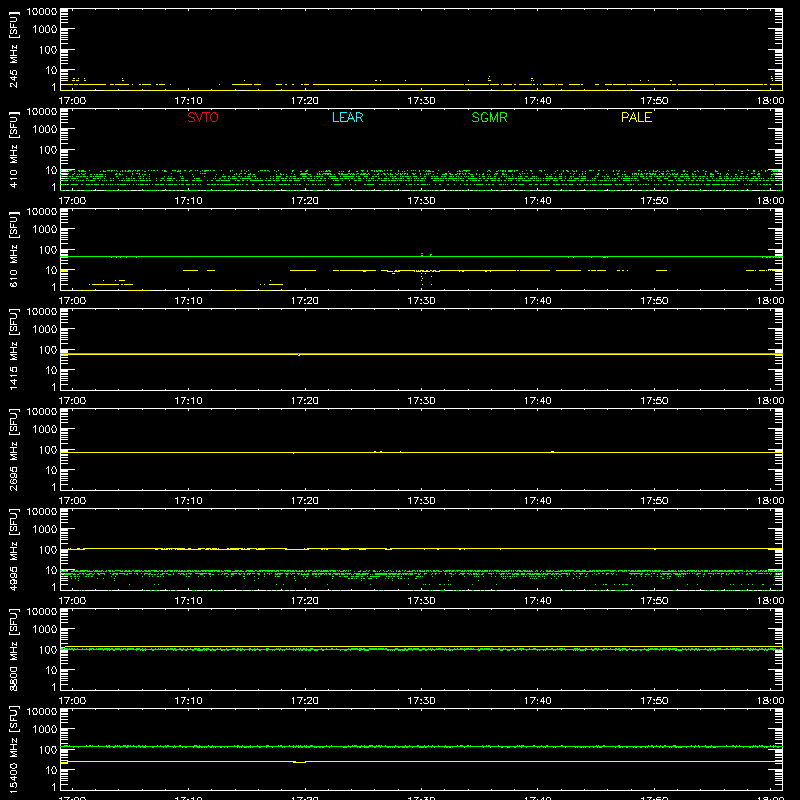Click the 17:10 time tick of 2695 MHz plot
Screen dimensions: 800x800
click(x=188, y=501)
